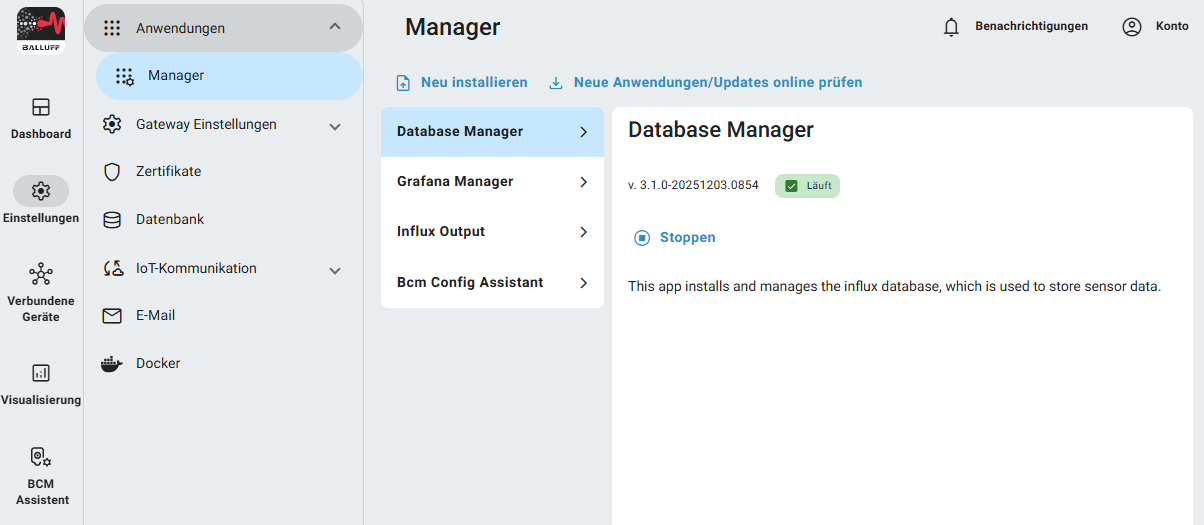Expand Gateway Einstellungen submenu arrow

pos(335,126)
